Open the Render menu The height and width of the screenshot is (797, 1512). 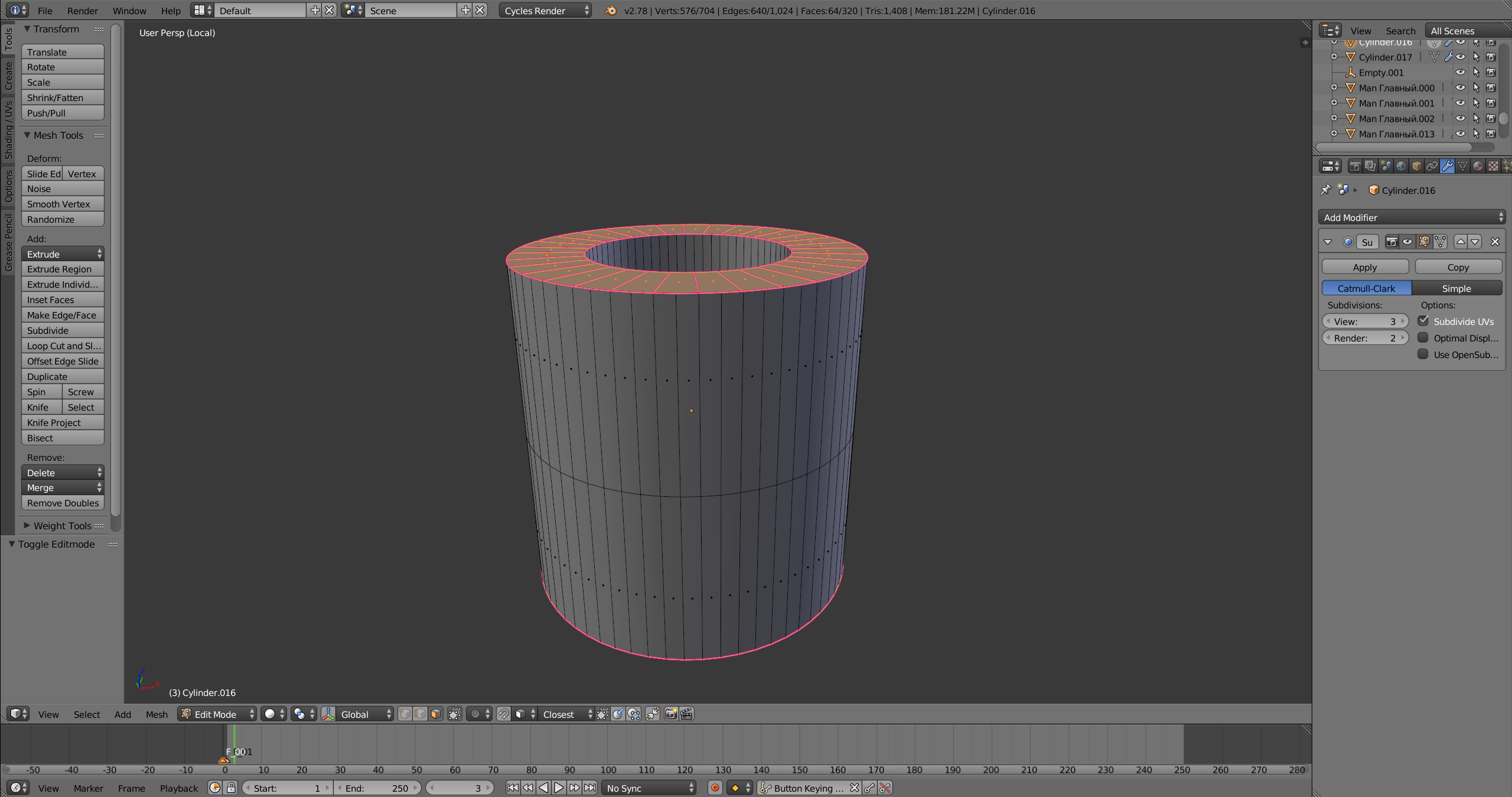[82, 11]
